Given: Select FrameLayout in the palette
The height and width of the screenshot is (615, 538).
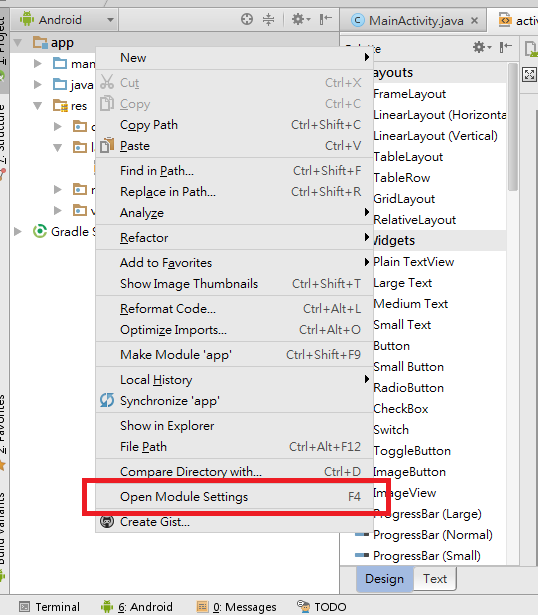Looking at the screenshot, I should coord(409,94).
